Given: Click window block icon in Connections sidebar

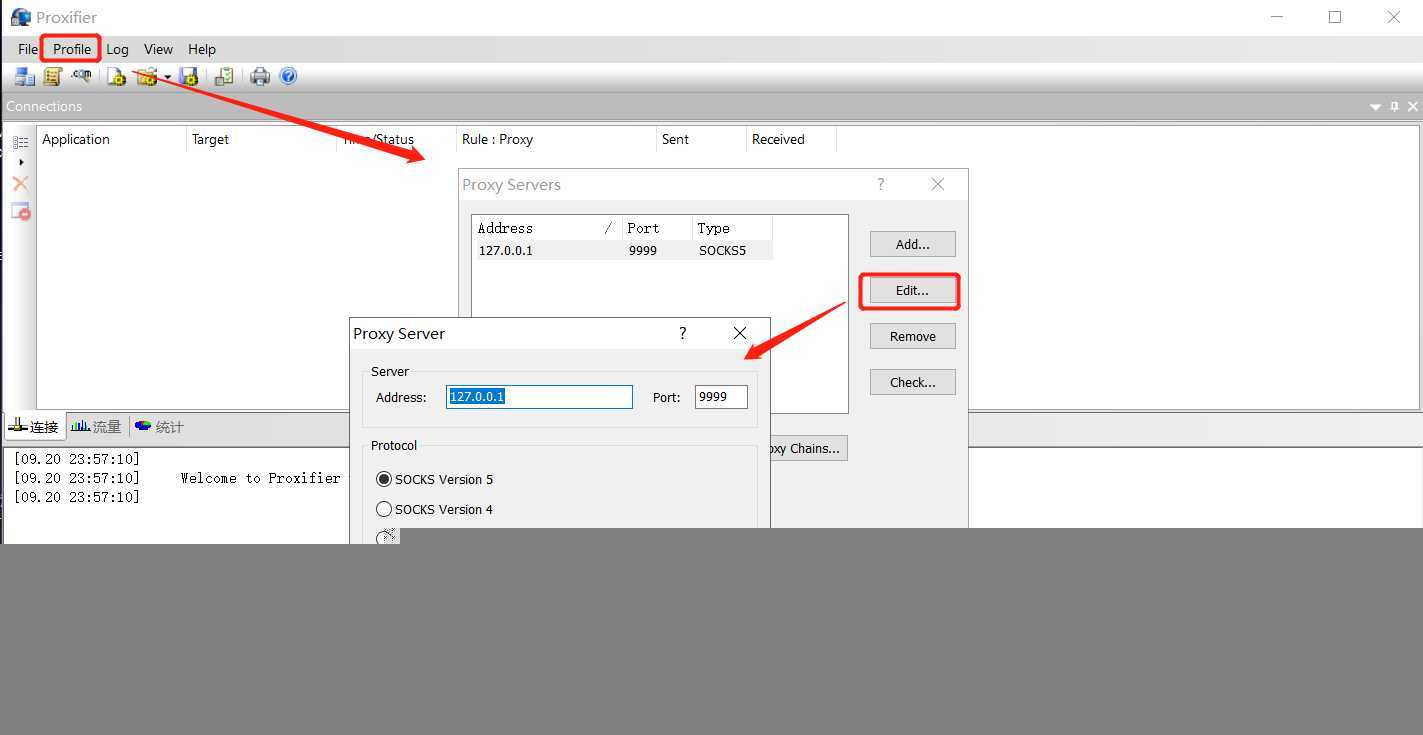Looking at the screenshot, I should point(20,211).
